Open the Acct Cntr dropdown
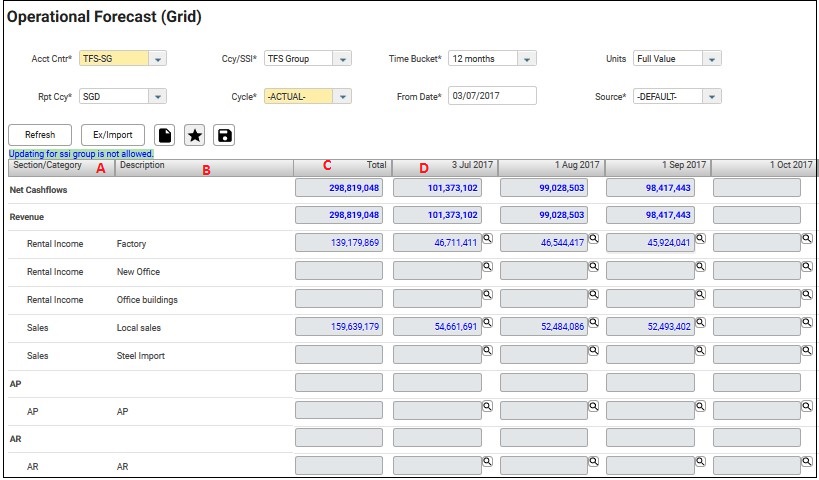This screenshot has height=480, width=819. (157, 59)
